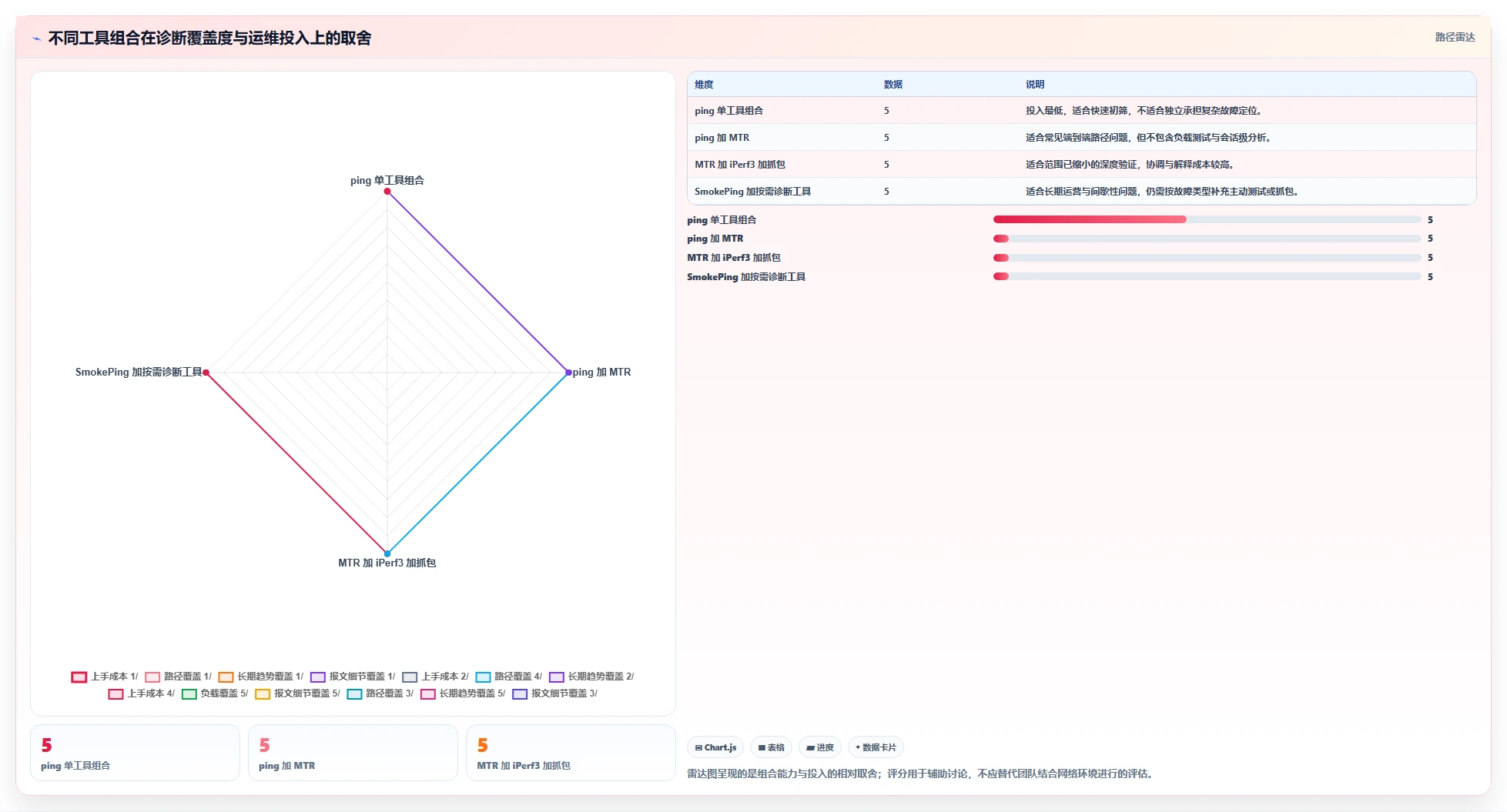Click the ping 单工具组合 radar data point

pos(387,192)
